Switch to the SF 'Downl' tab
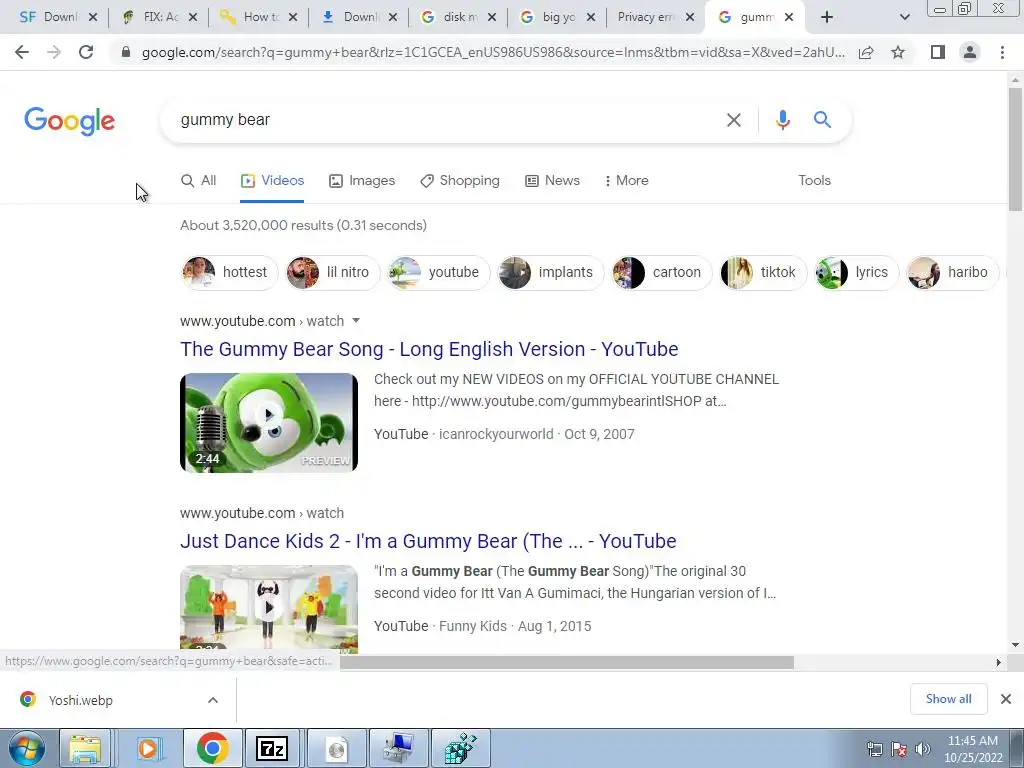Viewport: 1024px width, 768px height. pos(59,17)
